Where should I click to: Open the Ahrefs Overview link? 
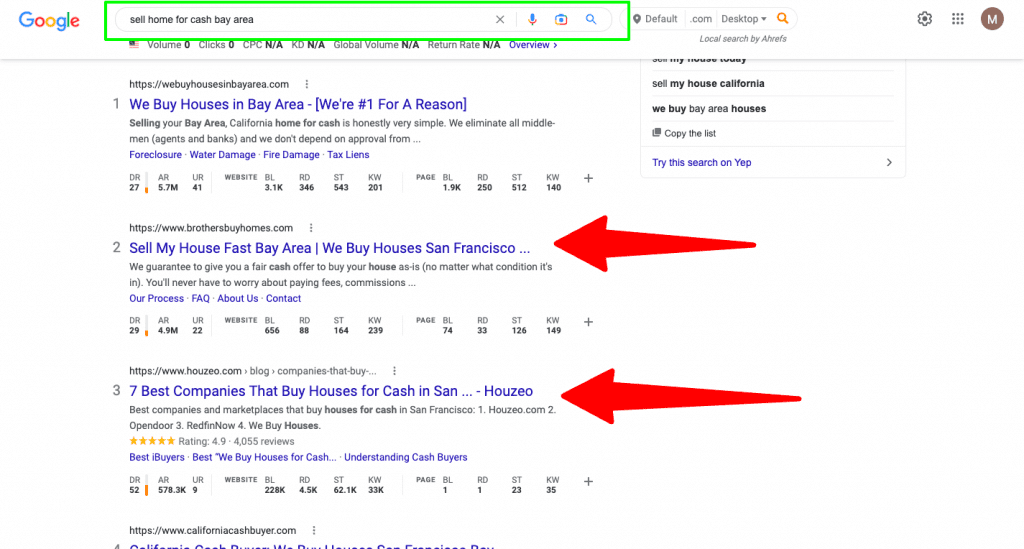533,45
